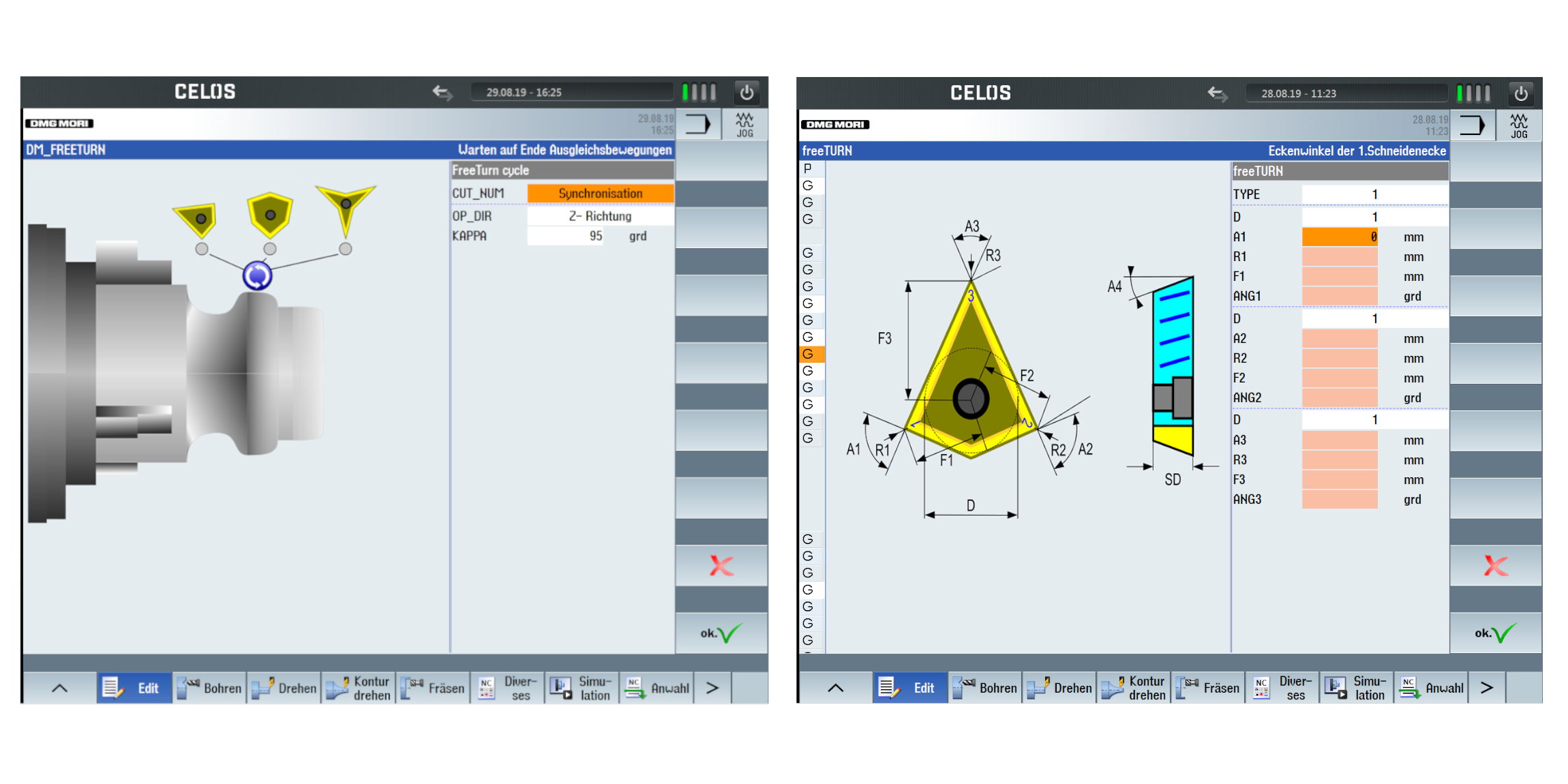Select JOG mode icon in right window
This screenshot has height=784, width=1568.
[x=1519, y=126]
